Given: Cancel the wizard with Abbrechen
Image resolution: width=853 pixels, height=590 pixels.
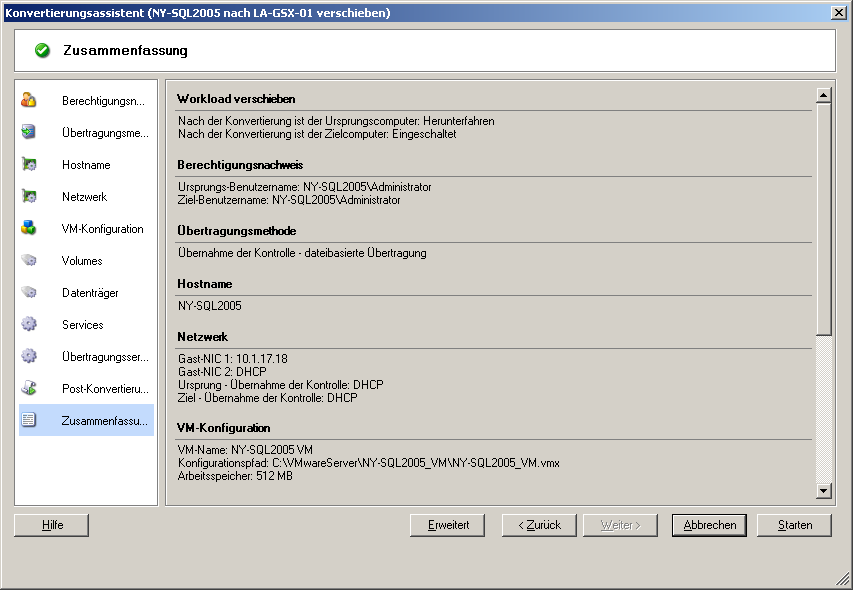Looking at the screenshot, I should (709, 525).
